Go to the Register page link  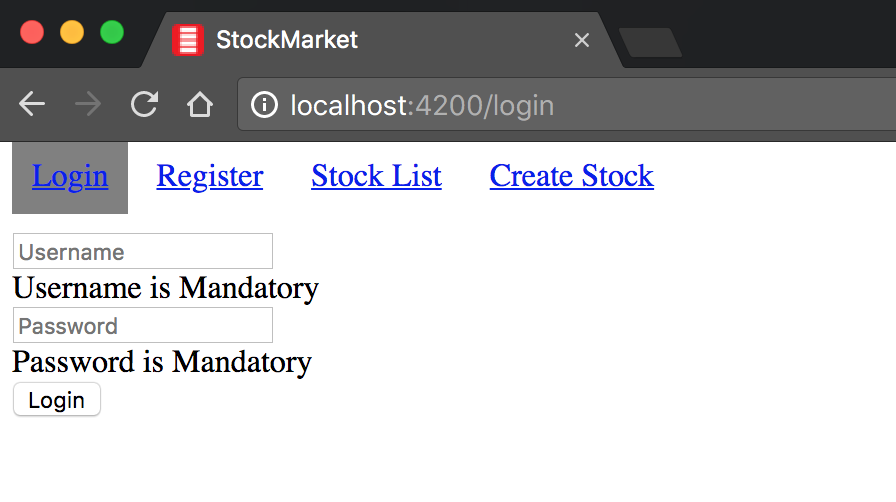click(210, 176)
